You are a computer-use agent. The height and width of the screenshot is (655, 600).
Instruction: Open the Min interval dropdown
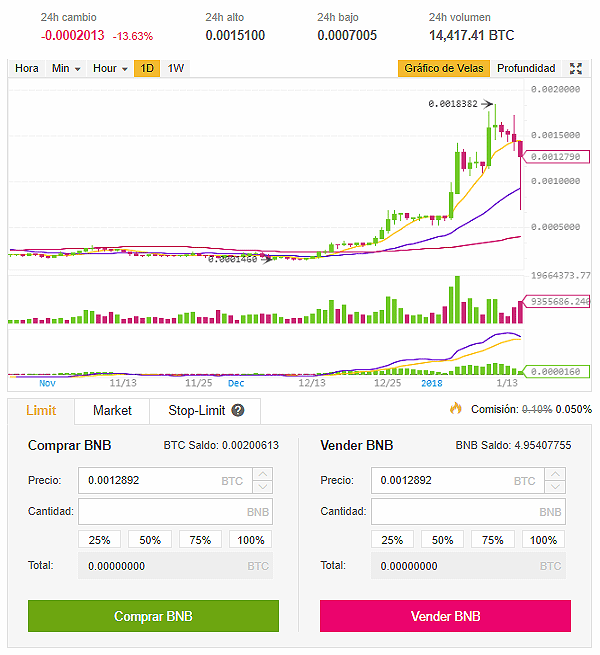[66, 69]
